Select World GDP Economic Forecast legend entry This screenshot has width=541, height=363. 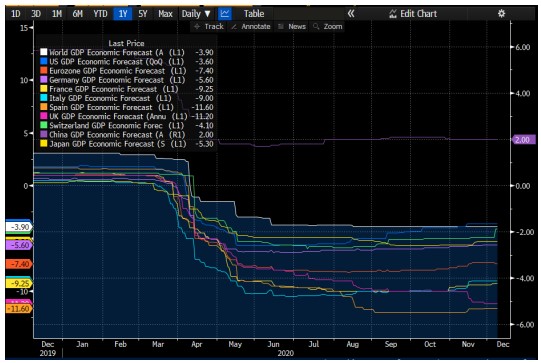pyautogui.click(x=127, y=52)
